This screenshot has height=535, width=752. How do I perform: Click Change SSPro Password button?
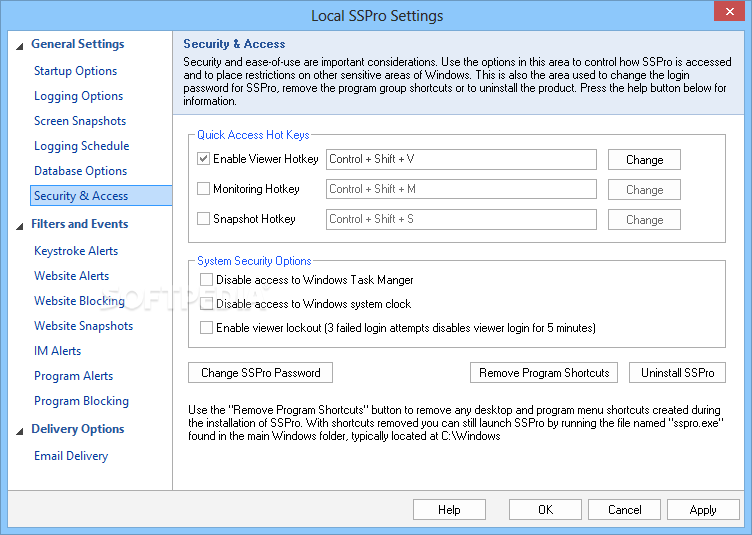260,372
